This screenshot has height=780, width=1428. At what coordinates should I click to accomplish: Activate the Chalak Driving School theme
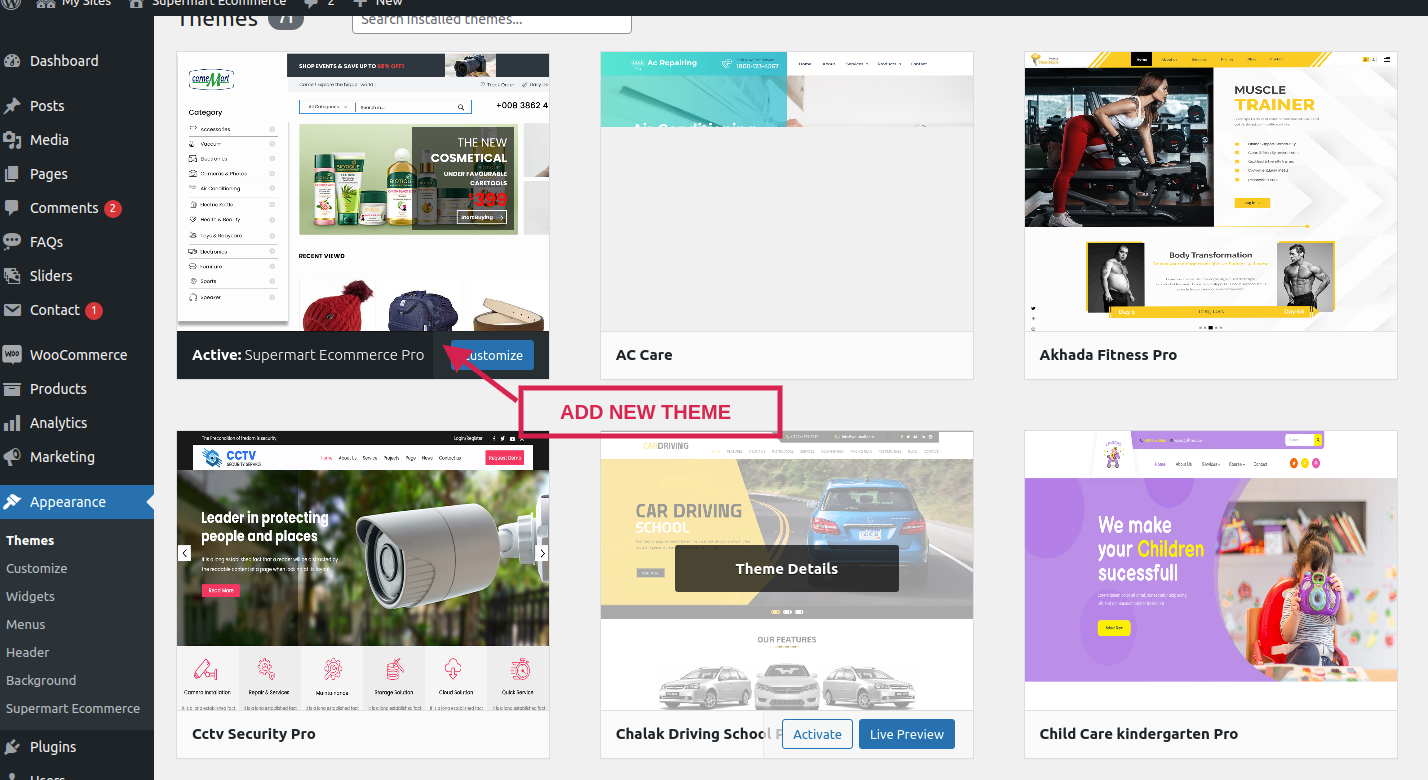pyautogui.click(x=817, y=734)
